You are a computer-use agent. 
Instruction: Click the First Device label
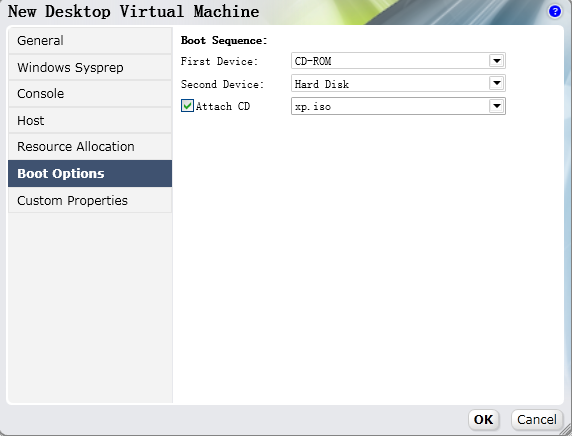click(219, 61)
